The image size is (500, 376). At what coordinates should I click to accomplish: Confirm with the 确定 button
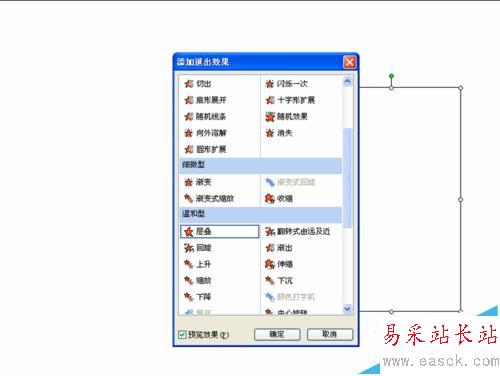pos(277,334)
